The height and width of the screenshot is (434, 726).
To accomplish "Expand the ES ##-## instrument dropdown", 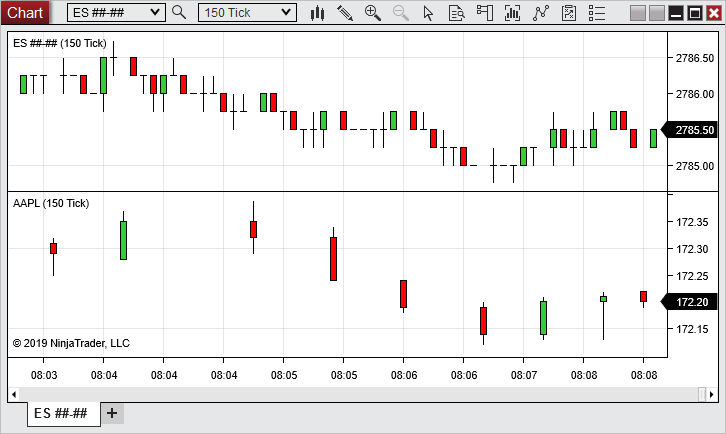I will tap(154, 13).
